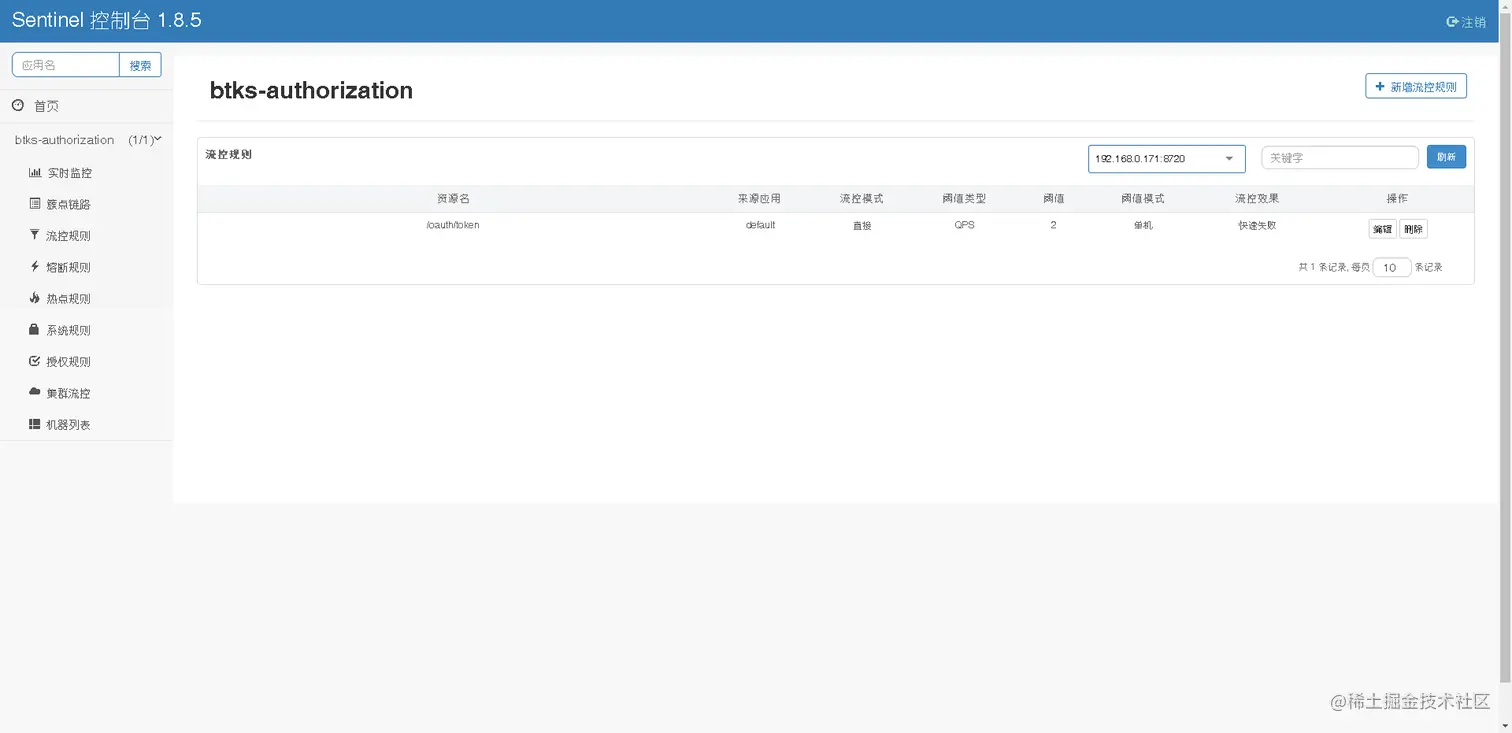This screenshot has width=1512, height=733.
Task: Click the list icon for 簇点链路
Action: click(x=35, y=204)
